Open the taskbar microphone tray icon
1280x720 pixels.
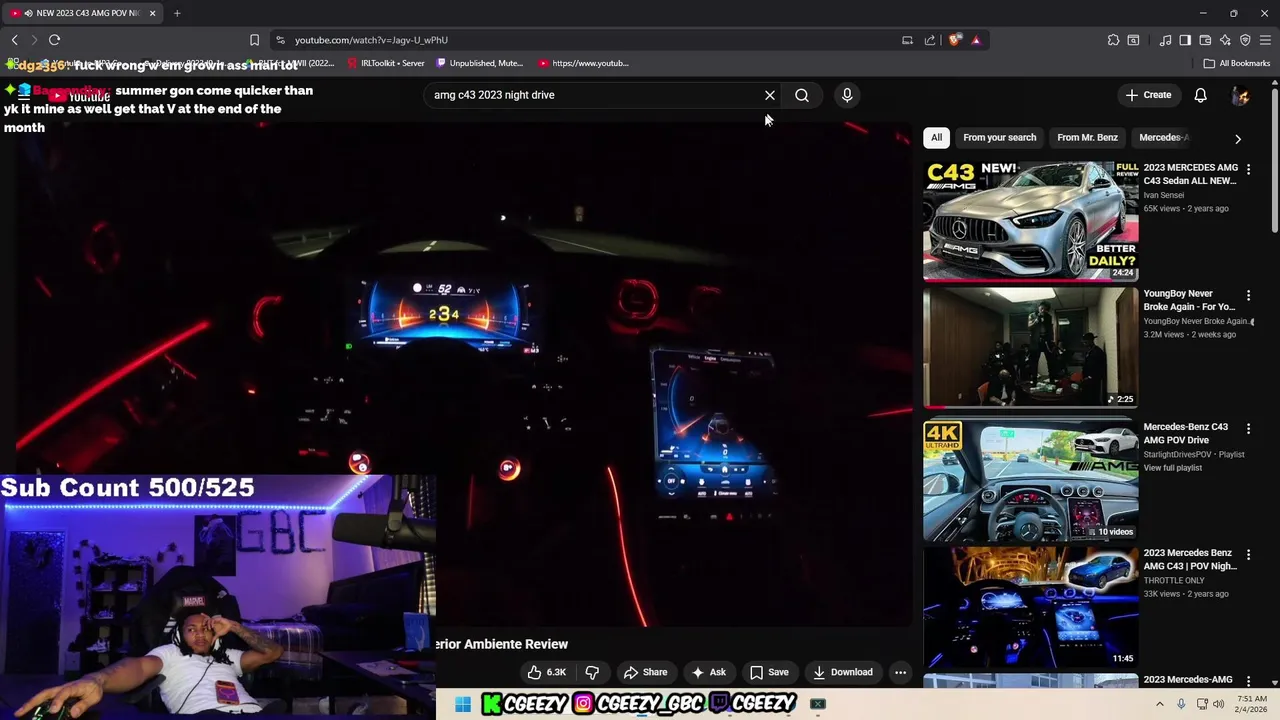click(x=1181, y=704)
